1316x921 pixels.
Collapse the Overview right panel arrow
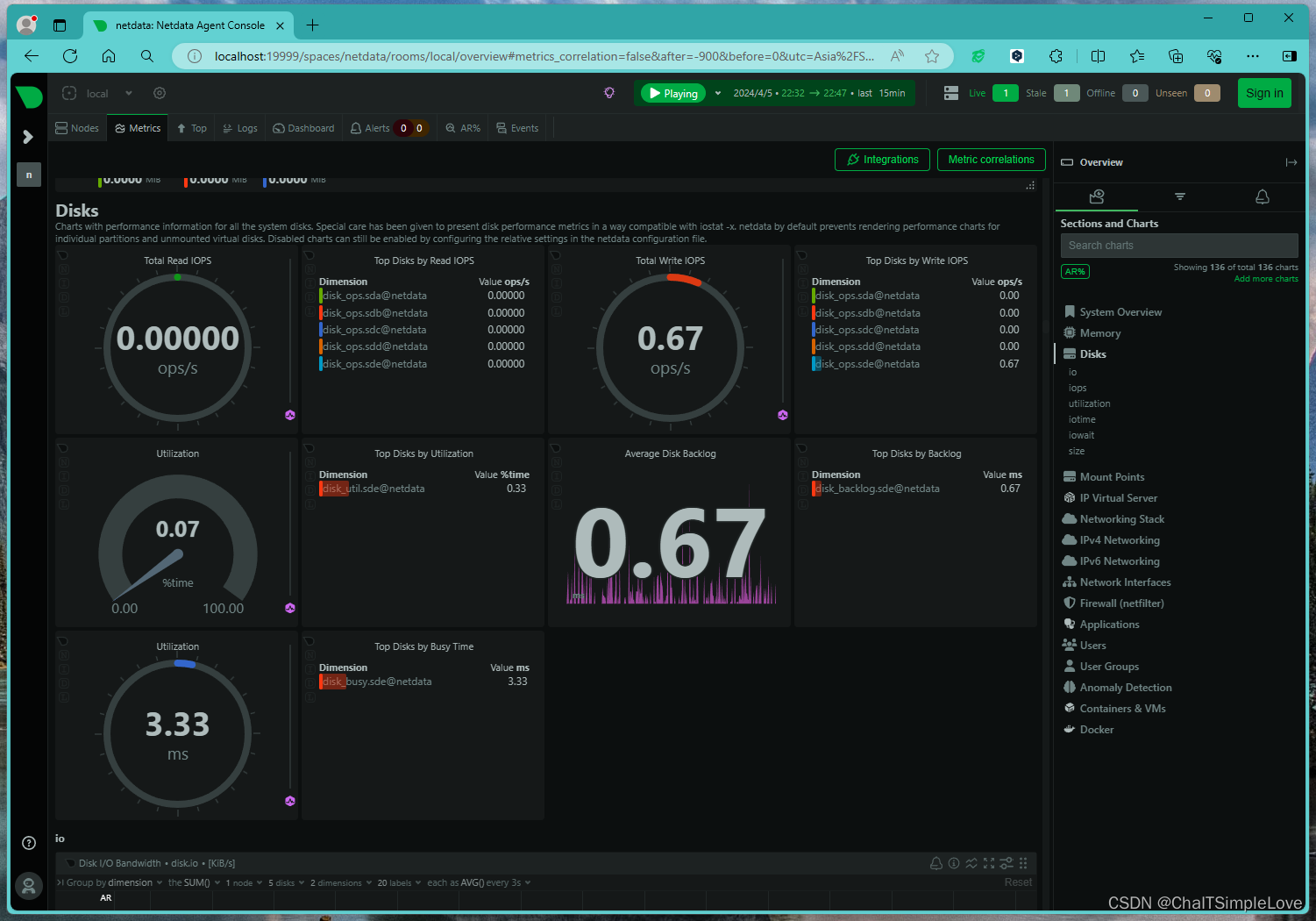click(1291, 162)
